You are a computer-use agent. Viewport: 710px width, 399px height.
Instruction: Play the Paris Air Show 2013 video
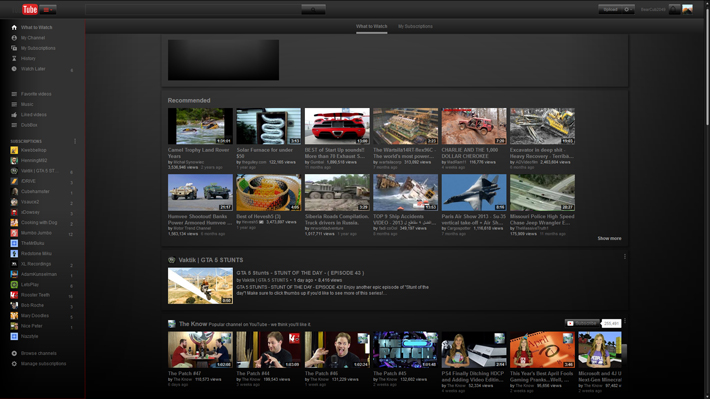[x=474, y=192]
